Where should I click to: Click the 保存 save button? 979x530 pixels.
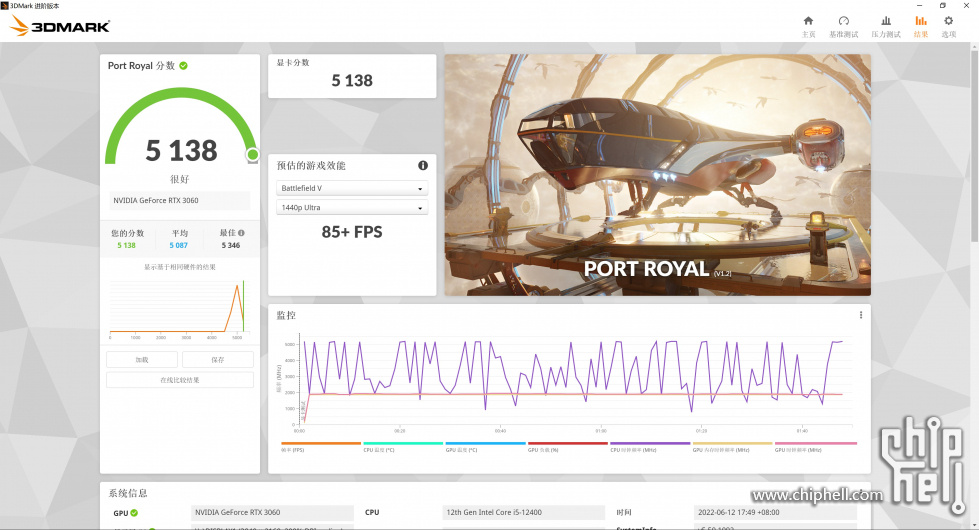pos(217,360)
